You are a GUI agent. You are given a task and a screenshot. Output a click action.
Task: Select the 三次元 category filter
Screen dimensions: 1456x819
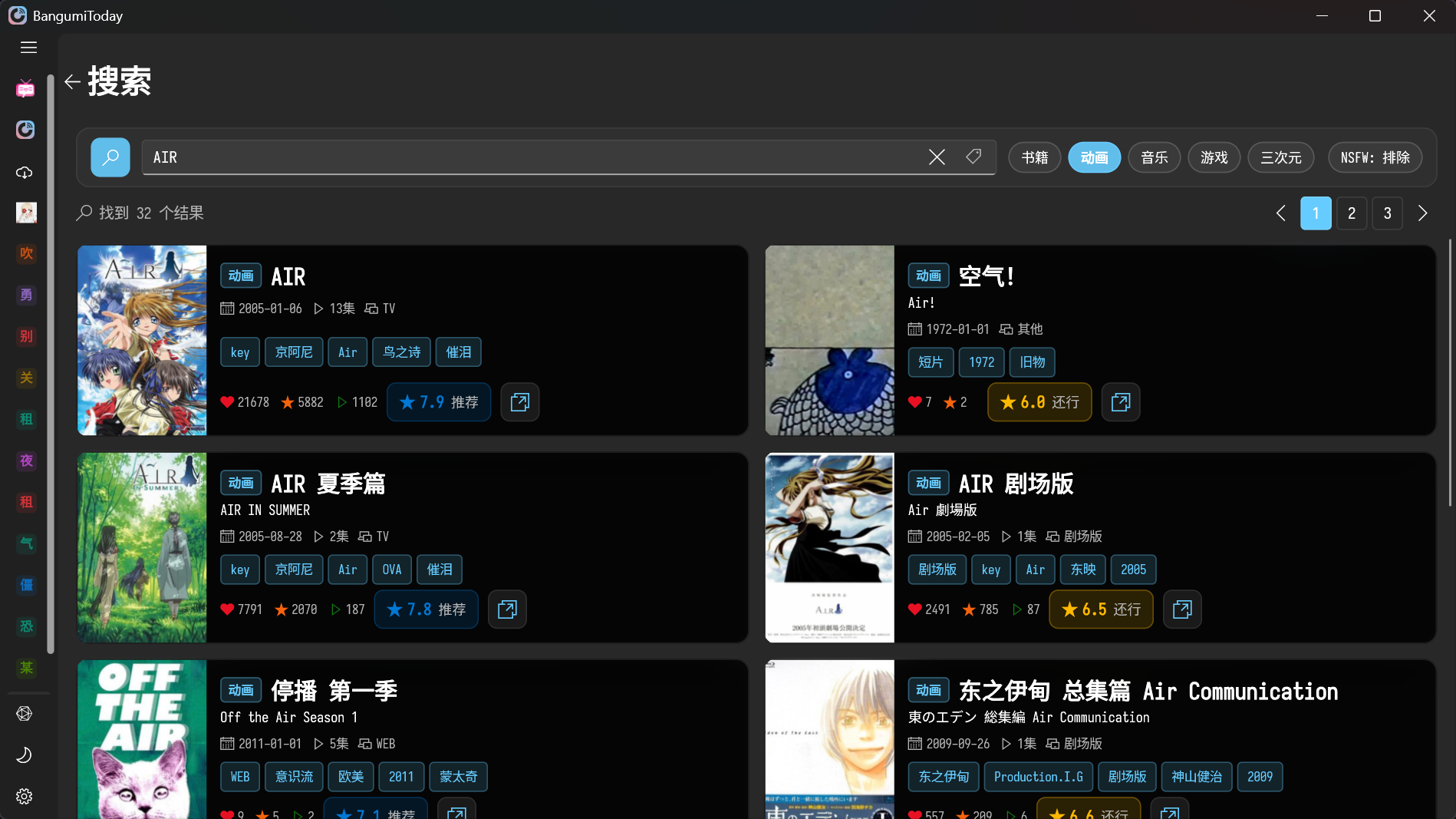(x=1281, y=157)
